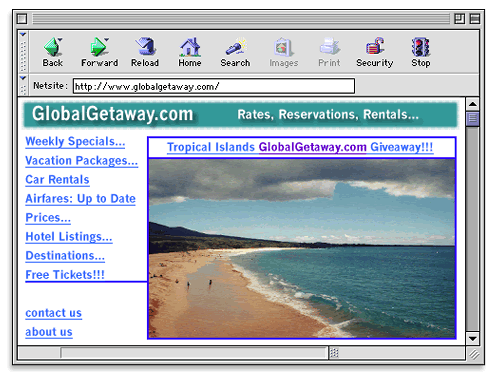Open the Hotel Listings link
The width and height of the screenshot is (498, 375).
pos(69,237)
